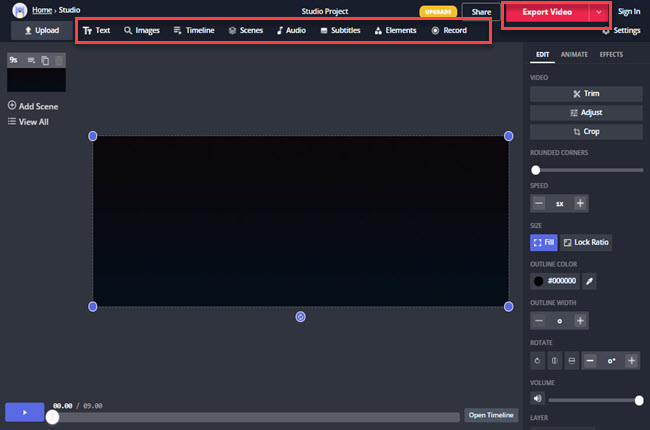The height and width of the screenshot is (430, 650).
Task: Open the Scenes tool
Action: (x=246, y=30)
